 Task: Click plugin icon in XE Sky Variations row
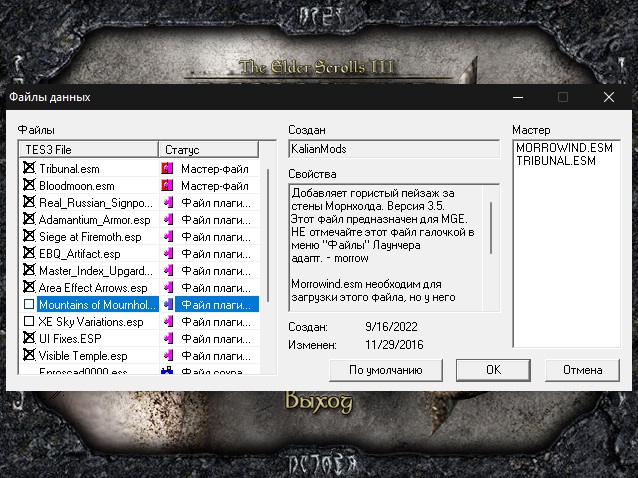(168, 321)
